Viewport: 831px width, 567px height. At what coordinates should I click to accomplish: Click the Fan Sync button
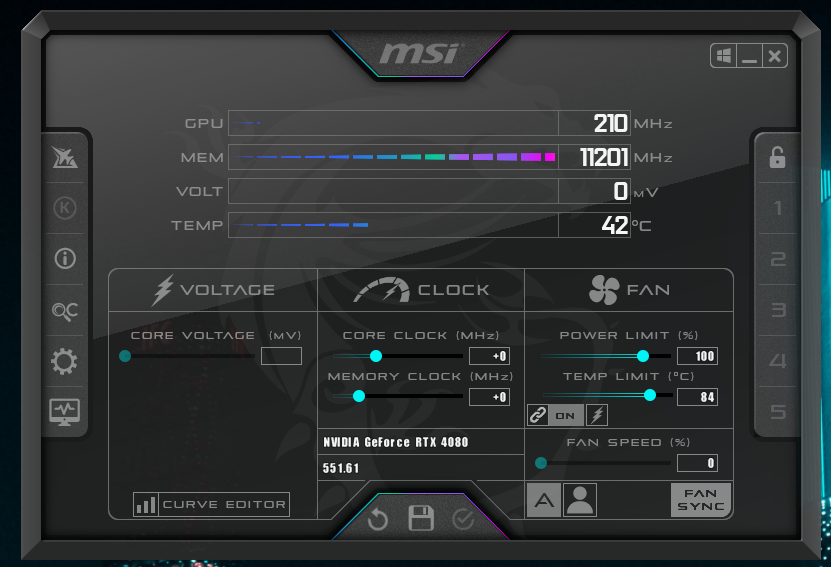[x=701, y=500]
